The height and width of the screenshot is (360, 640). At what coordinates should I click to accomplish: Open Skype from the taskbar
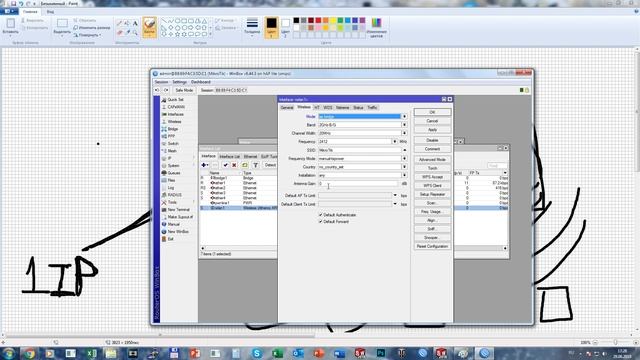pos(257,353)
